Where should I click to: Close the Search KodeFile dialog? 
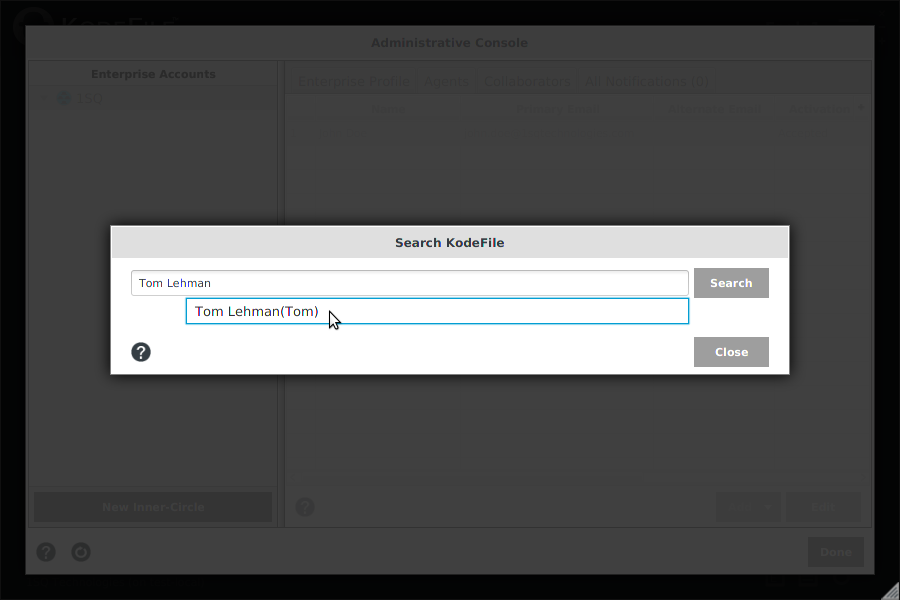pos(731,352)
